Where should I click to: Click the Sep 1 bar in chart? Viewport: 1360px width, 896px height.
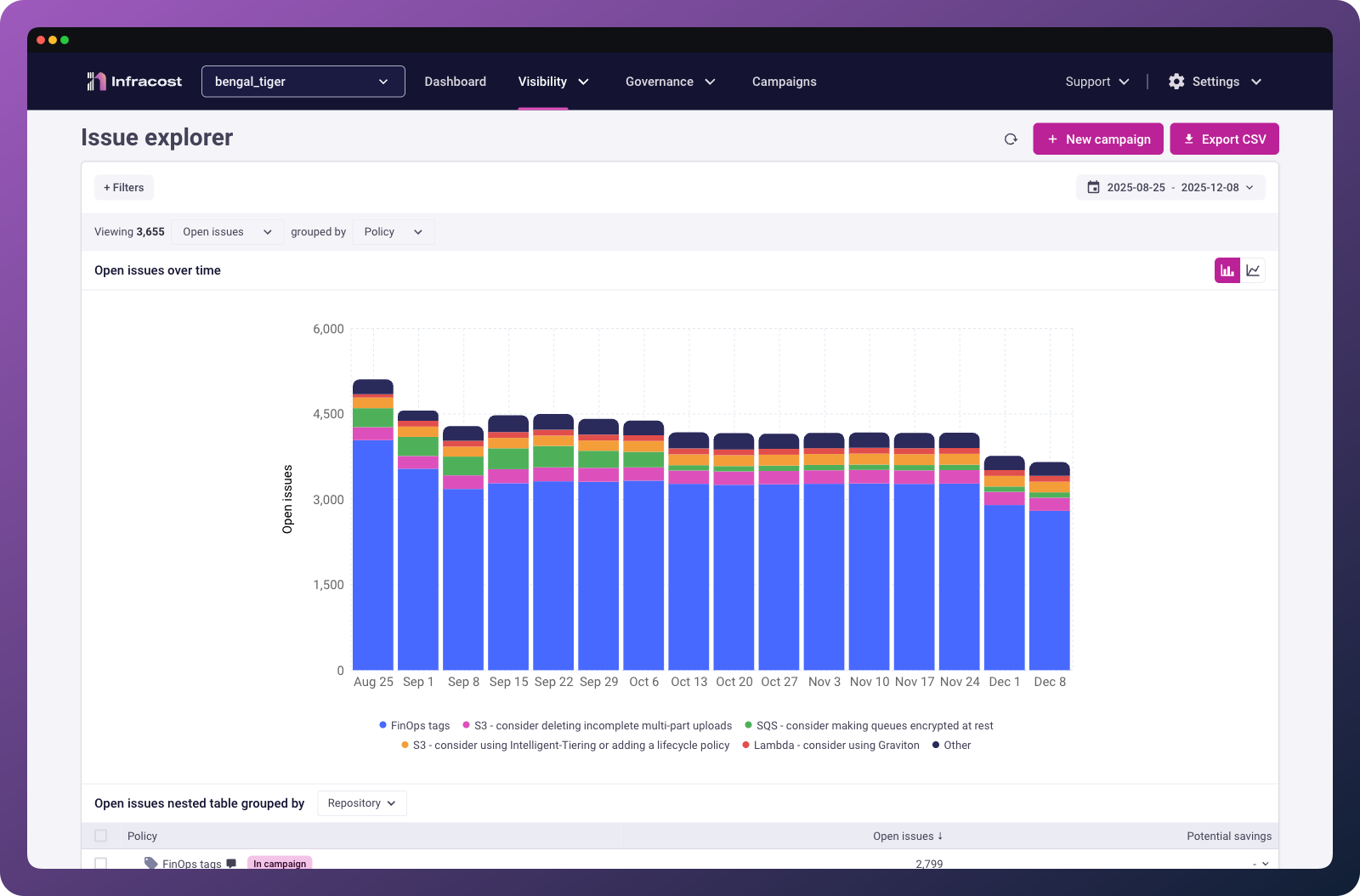(418, 541)
